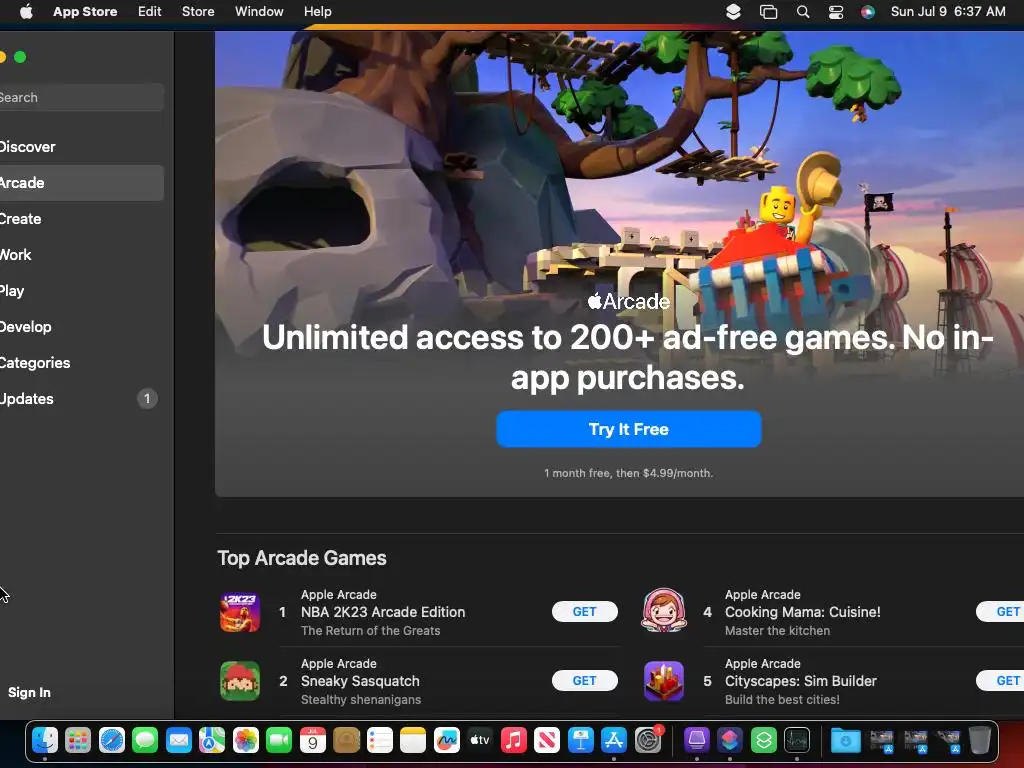Open Maps app in the dock

point(212,740)
